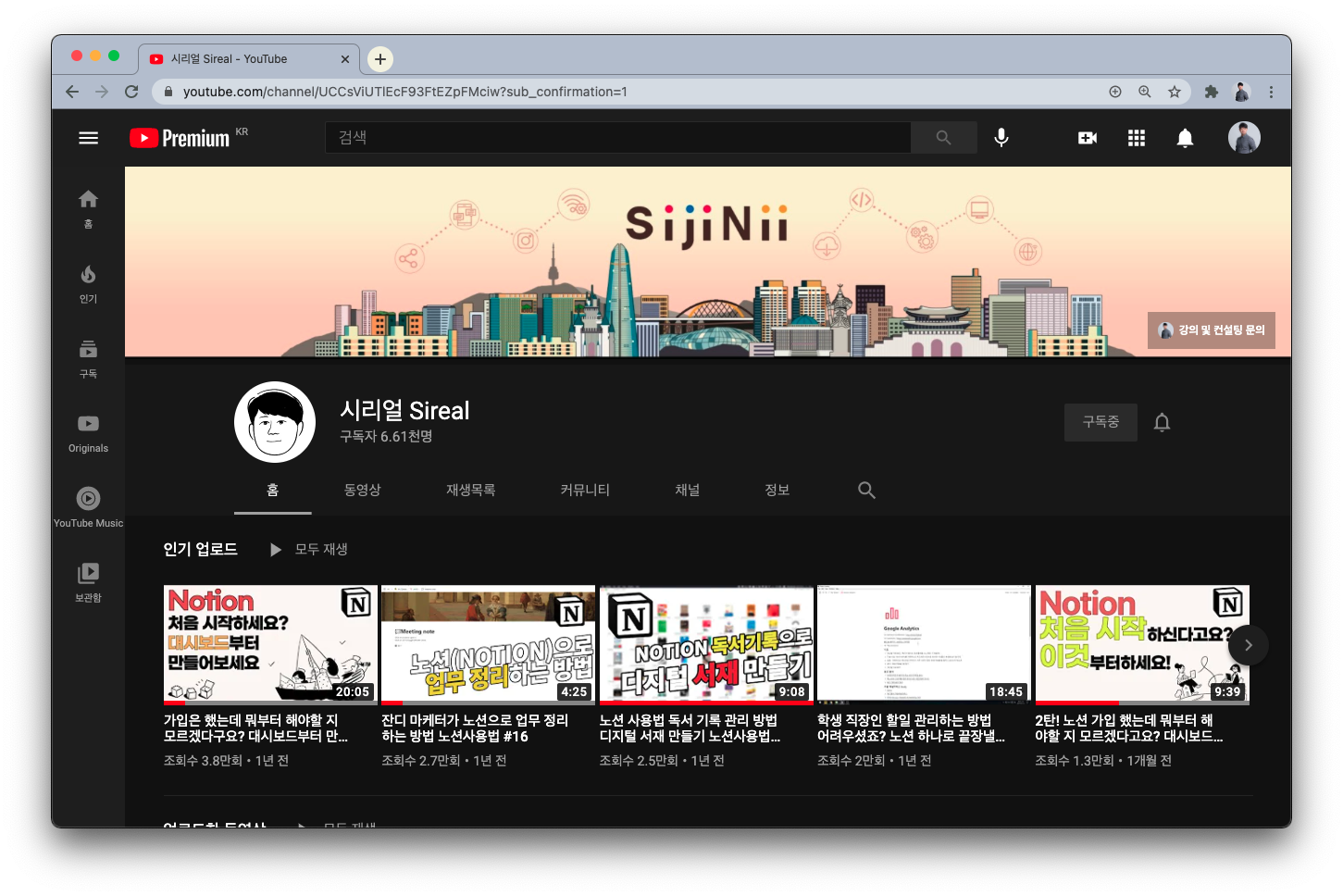Click the 시리얼 Sireal channel name
Screen dimensions: 1343x896
click(x=404, y=411)
